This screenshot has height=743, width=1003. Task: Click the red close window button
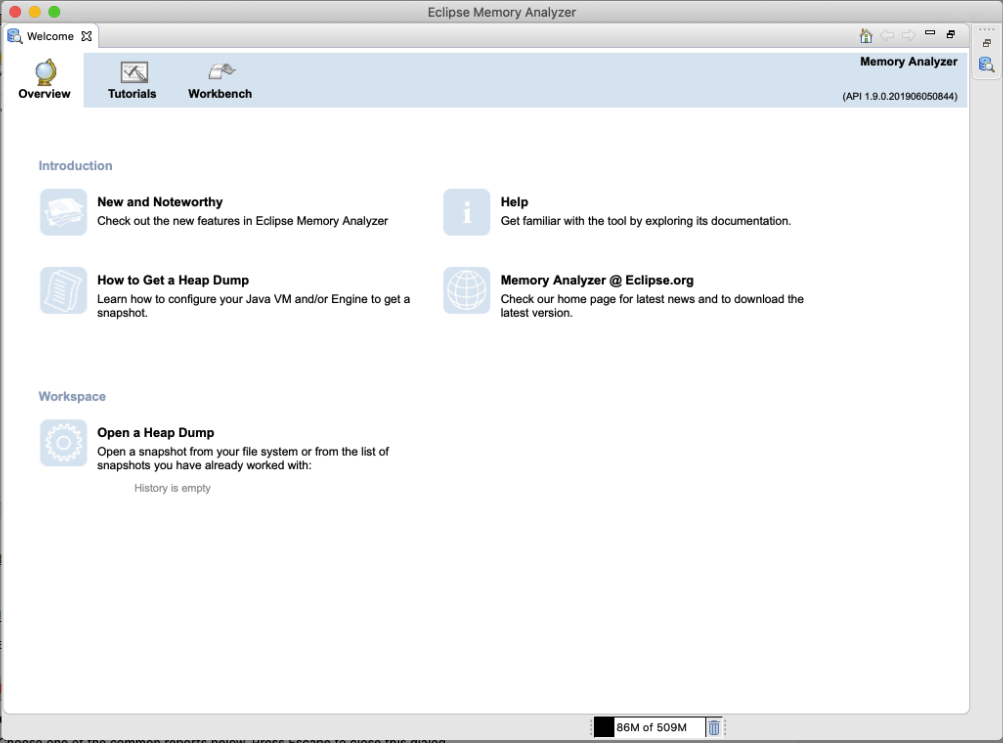tap(15, 12)
